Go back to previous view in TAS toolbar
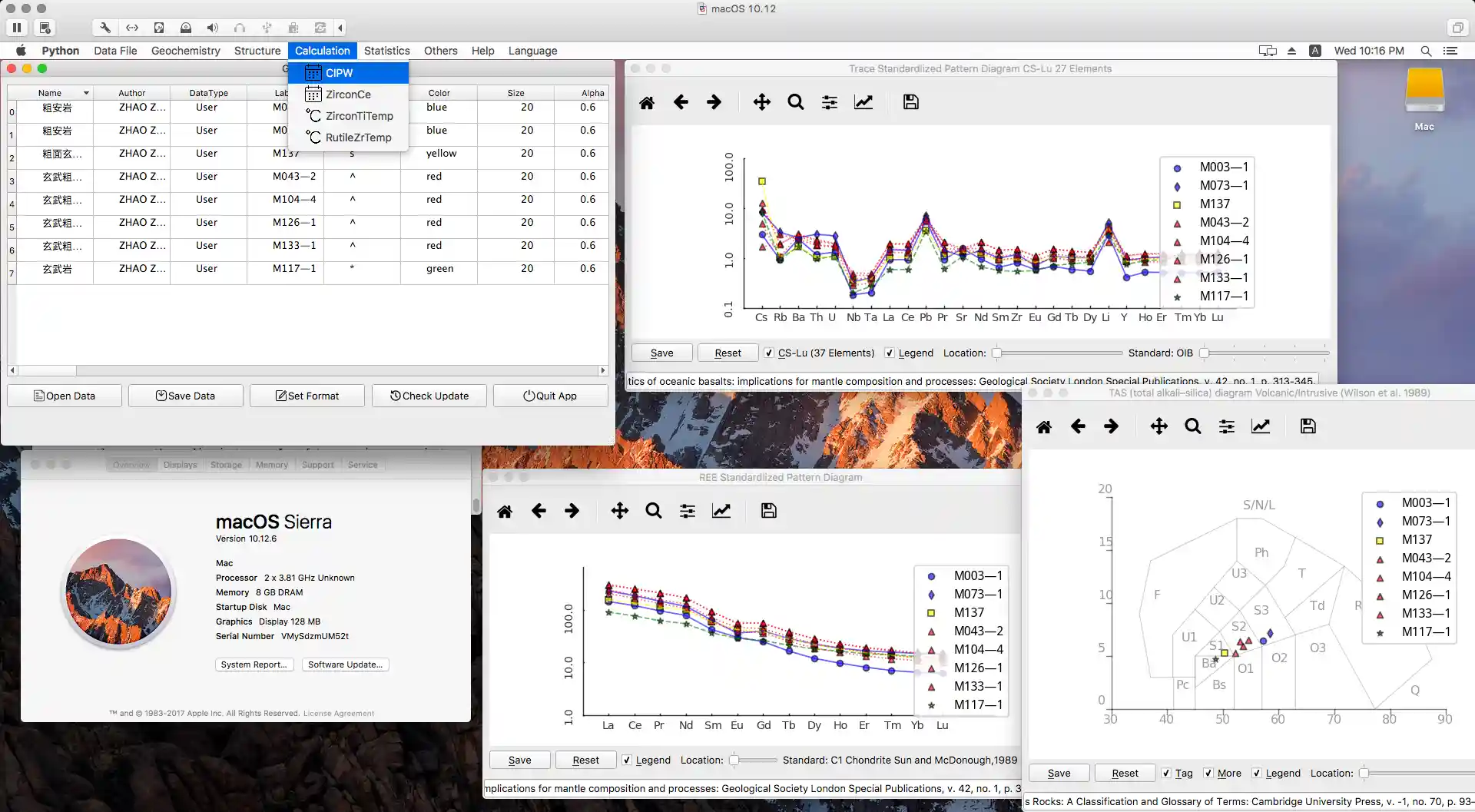This screenshot has height=812, width=1475. point(1078,426)
